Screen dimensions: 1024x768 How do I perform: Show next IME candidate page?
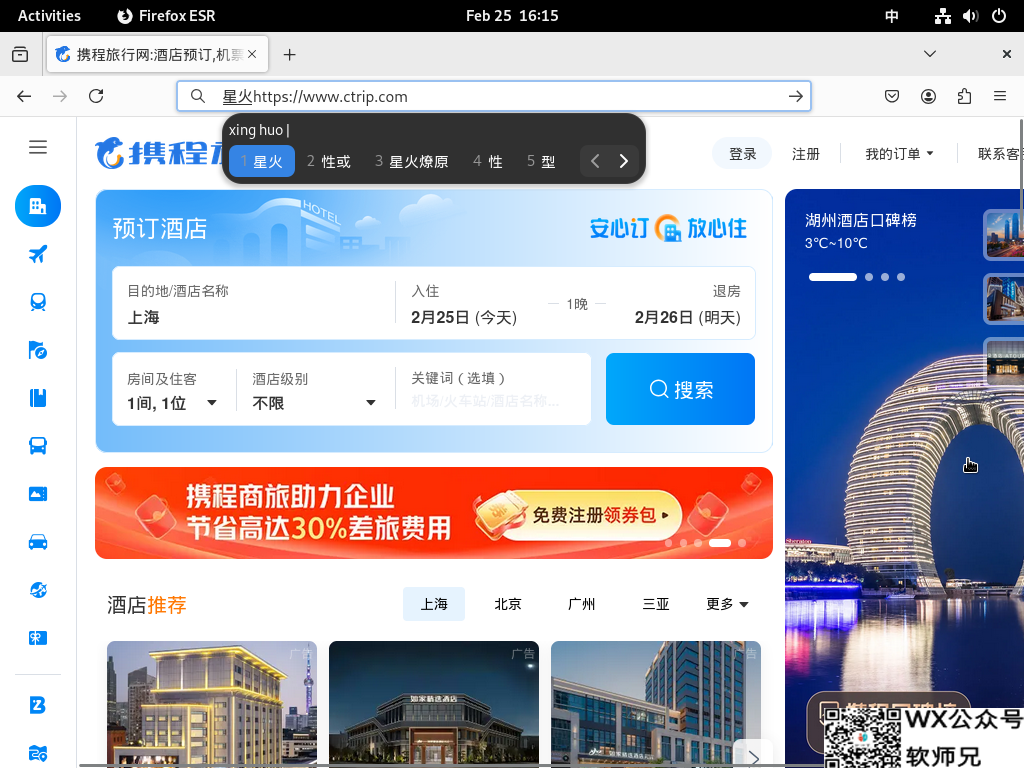click(624, 161)
